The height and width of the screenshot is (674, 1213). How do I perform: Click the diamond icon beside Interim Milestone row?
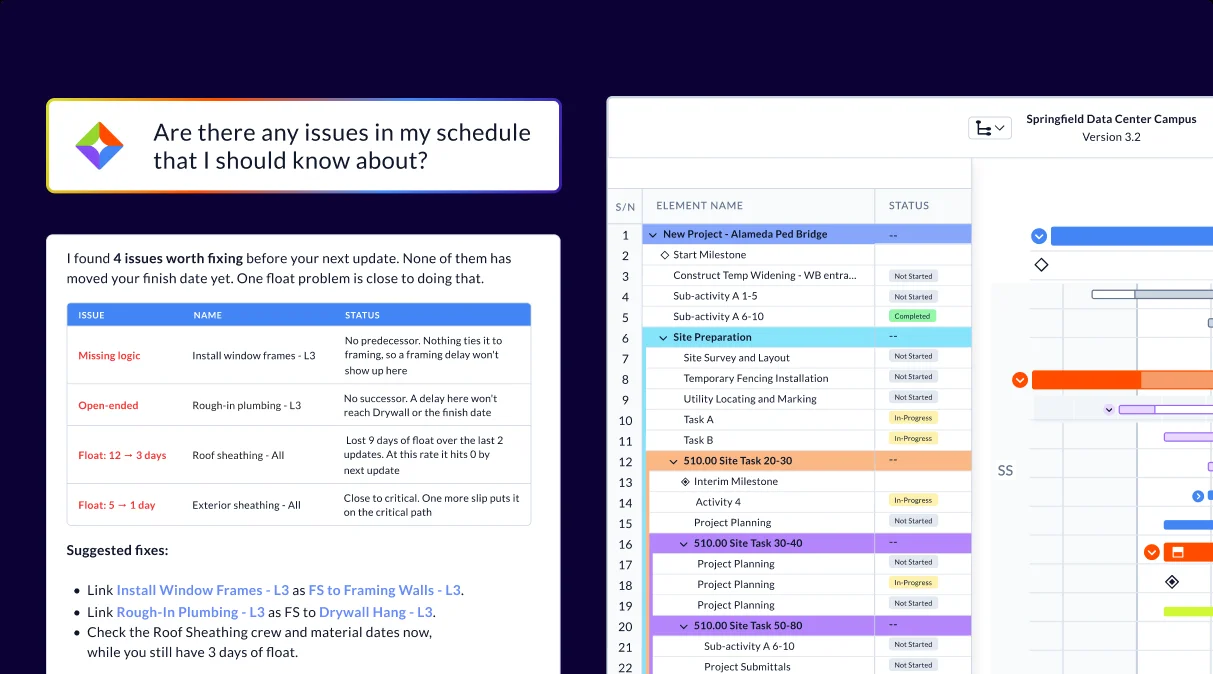[x=685, y=482]
